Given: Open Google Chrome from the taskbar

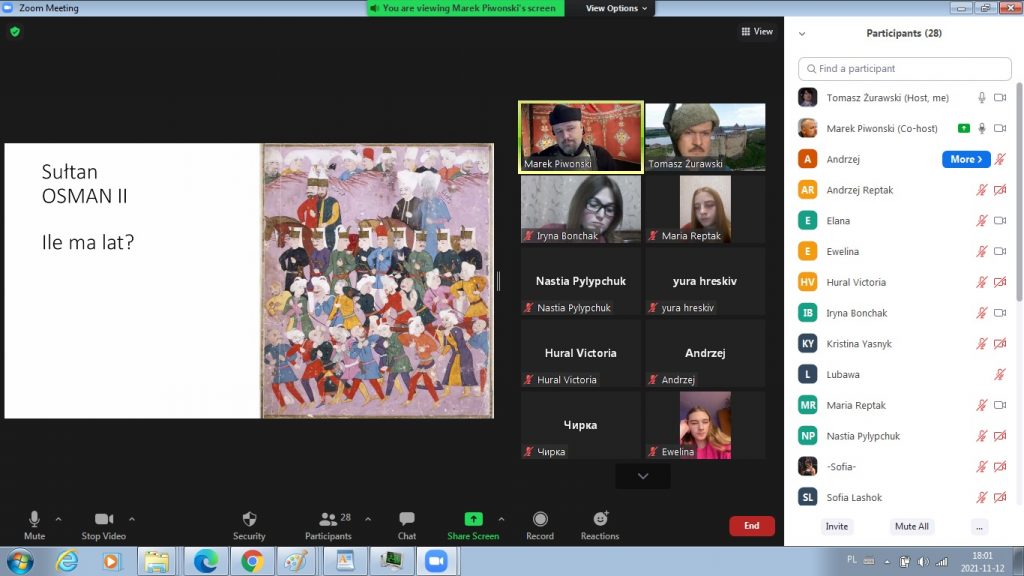Looking at the screenshot, I should click(x=250, y=561).
